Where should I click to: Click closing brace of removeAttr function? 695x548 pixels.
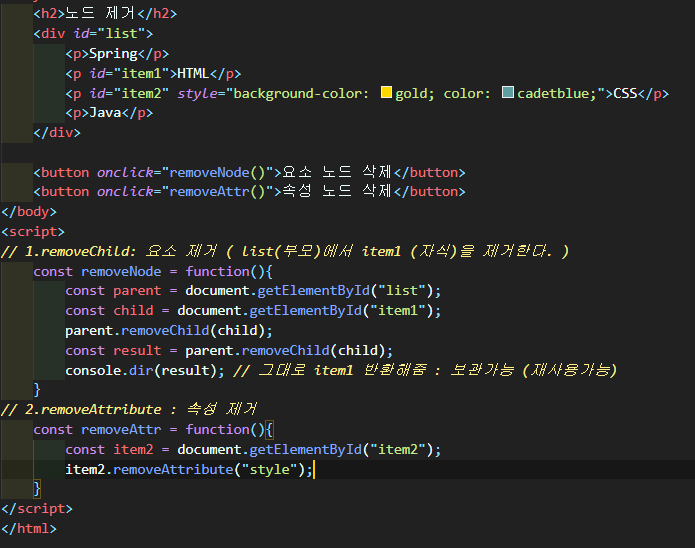point(37,489)
